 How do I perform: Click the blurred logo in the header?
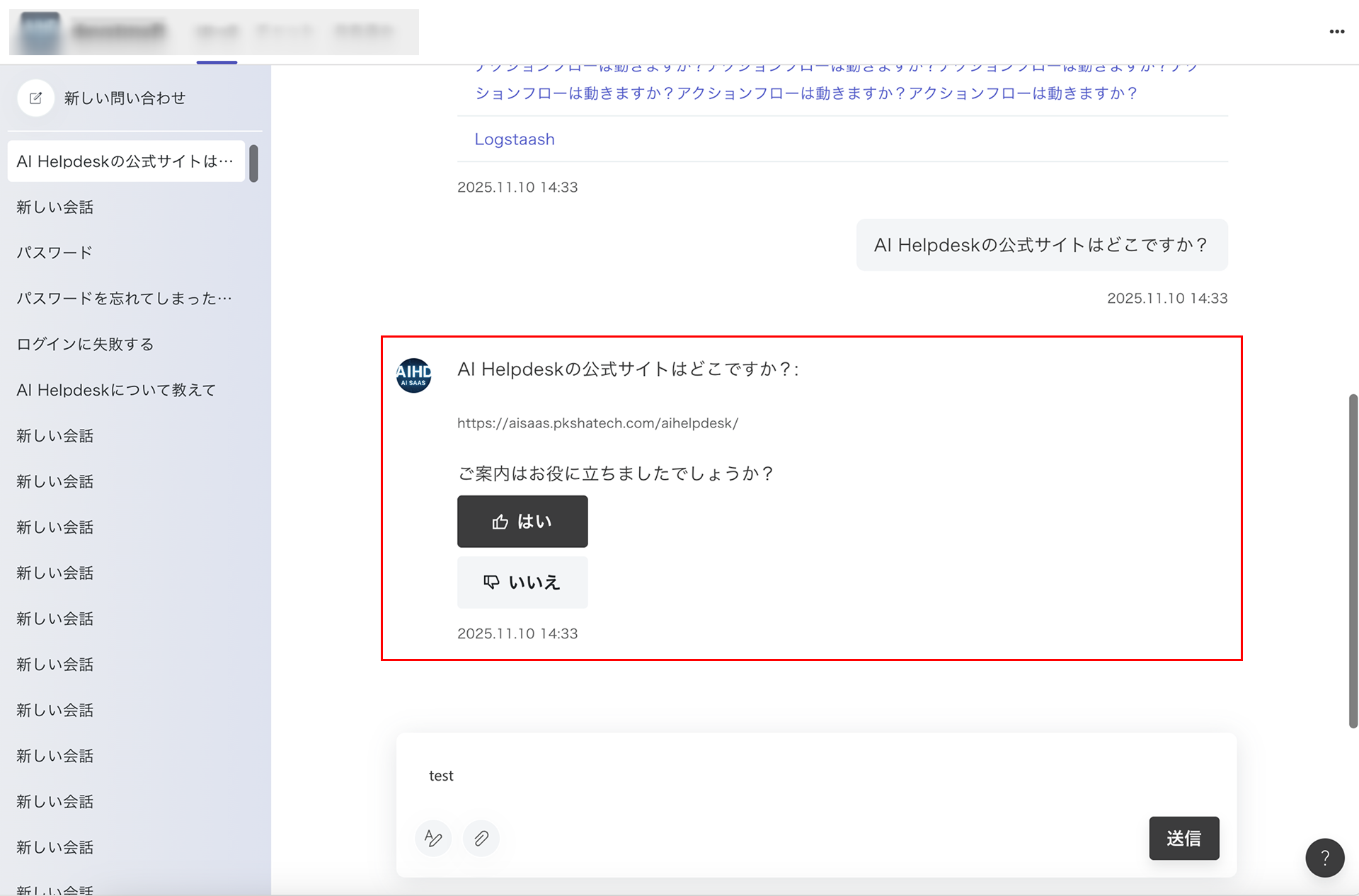40,32
